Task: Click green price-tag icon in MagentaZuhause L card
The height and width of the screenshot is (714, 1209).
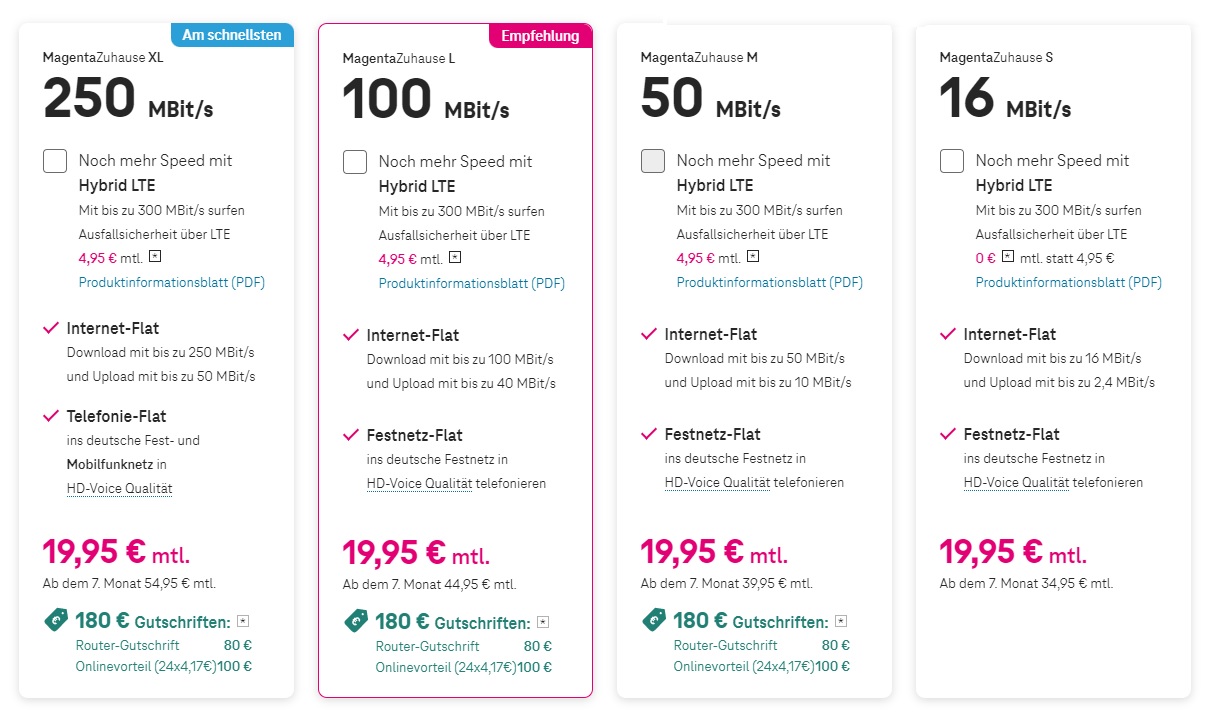Action: 356,621
